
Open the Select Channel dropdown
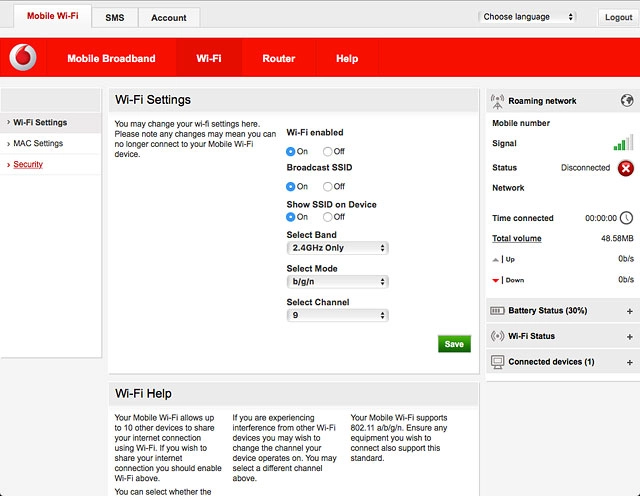tap(337, 316)
